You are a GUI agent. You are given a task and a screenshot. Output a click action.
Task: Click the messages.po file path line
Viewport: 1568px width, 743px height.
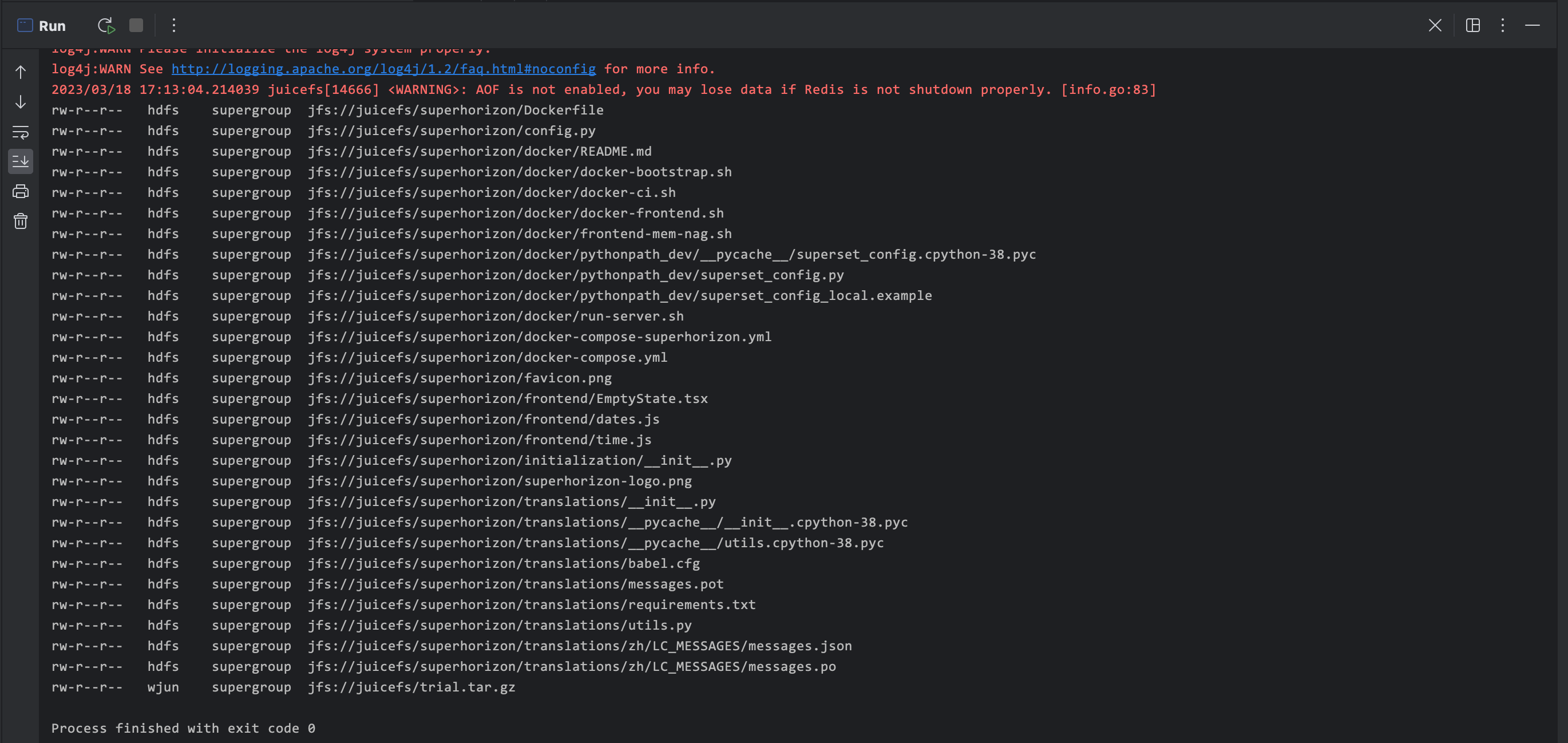(571, 666)
